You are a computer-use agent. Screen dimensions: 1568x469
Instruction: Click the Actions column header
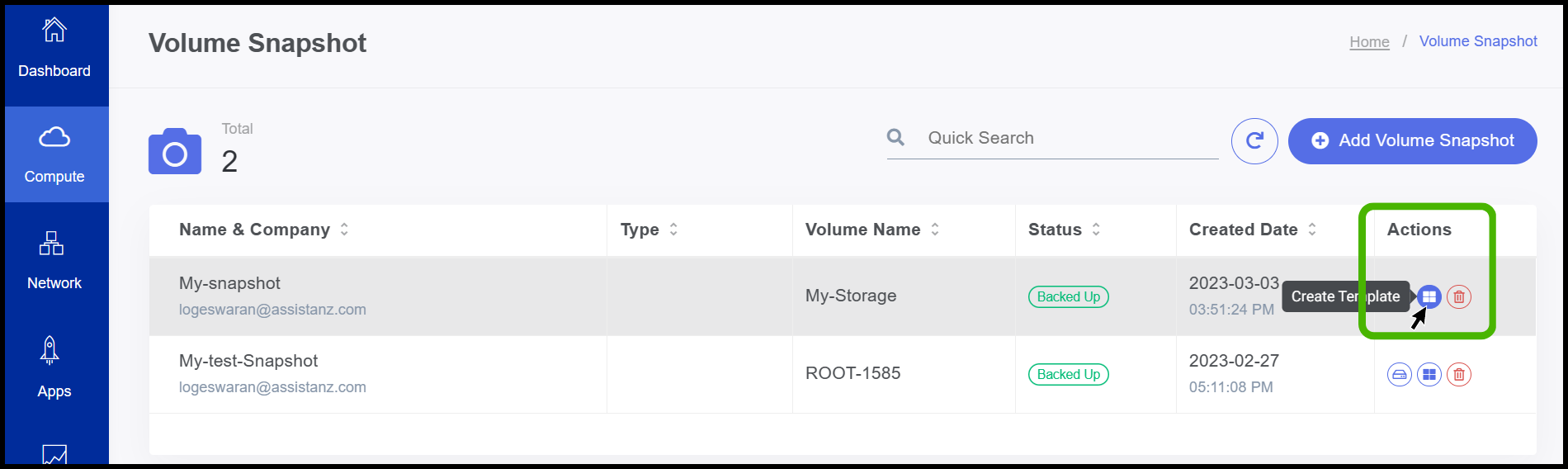[1419, 230]
